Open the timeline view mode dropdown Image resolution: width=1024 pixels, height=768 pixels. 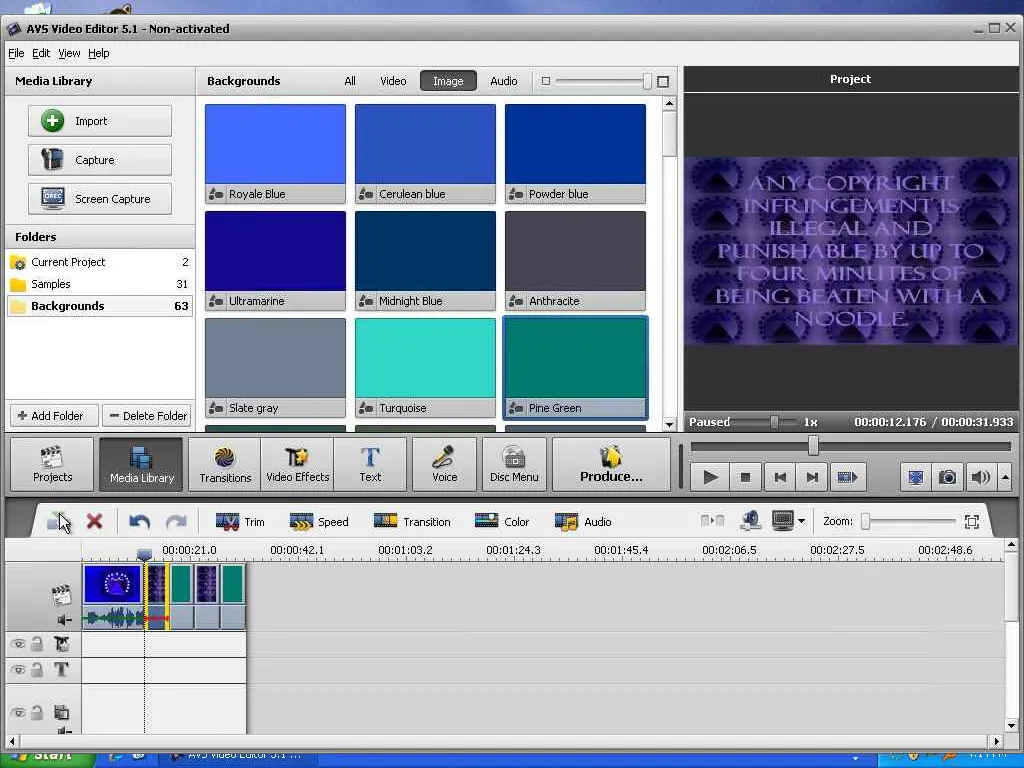(801, 522)
